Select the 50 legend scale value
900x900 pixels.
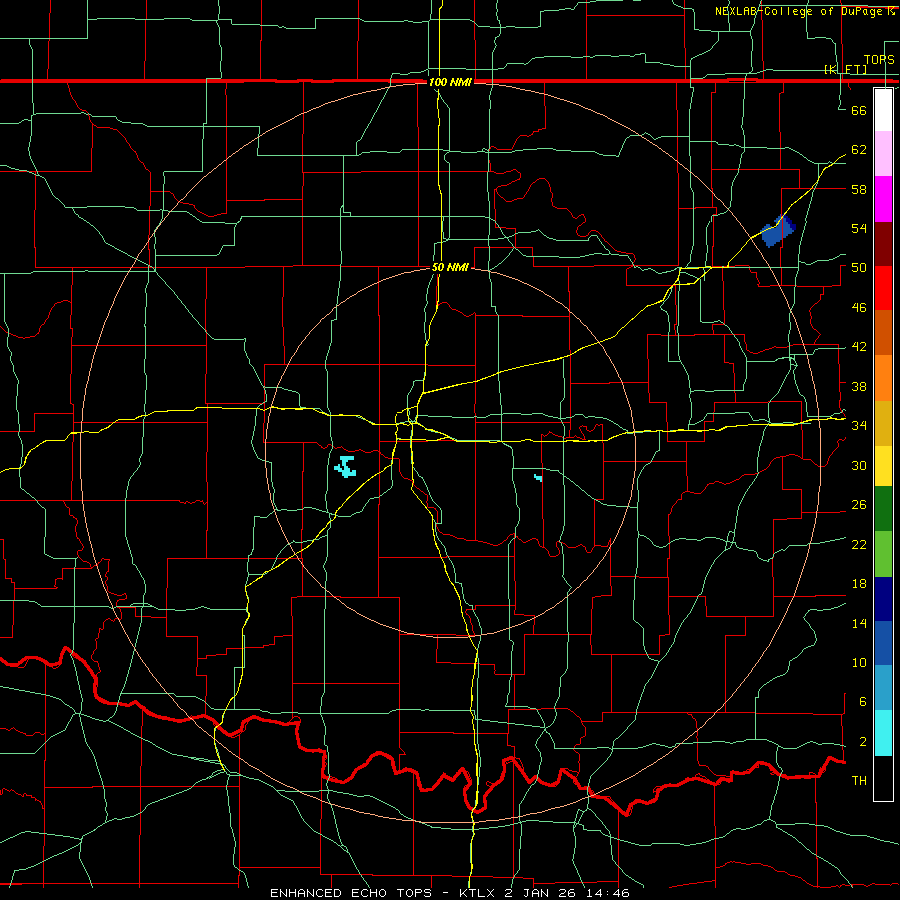coord(859,268)
